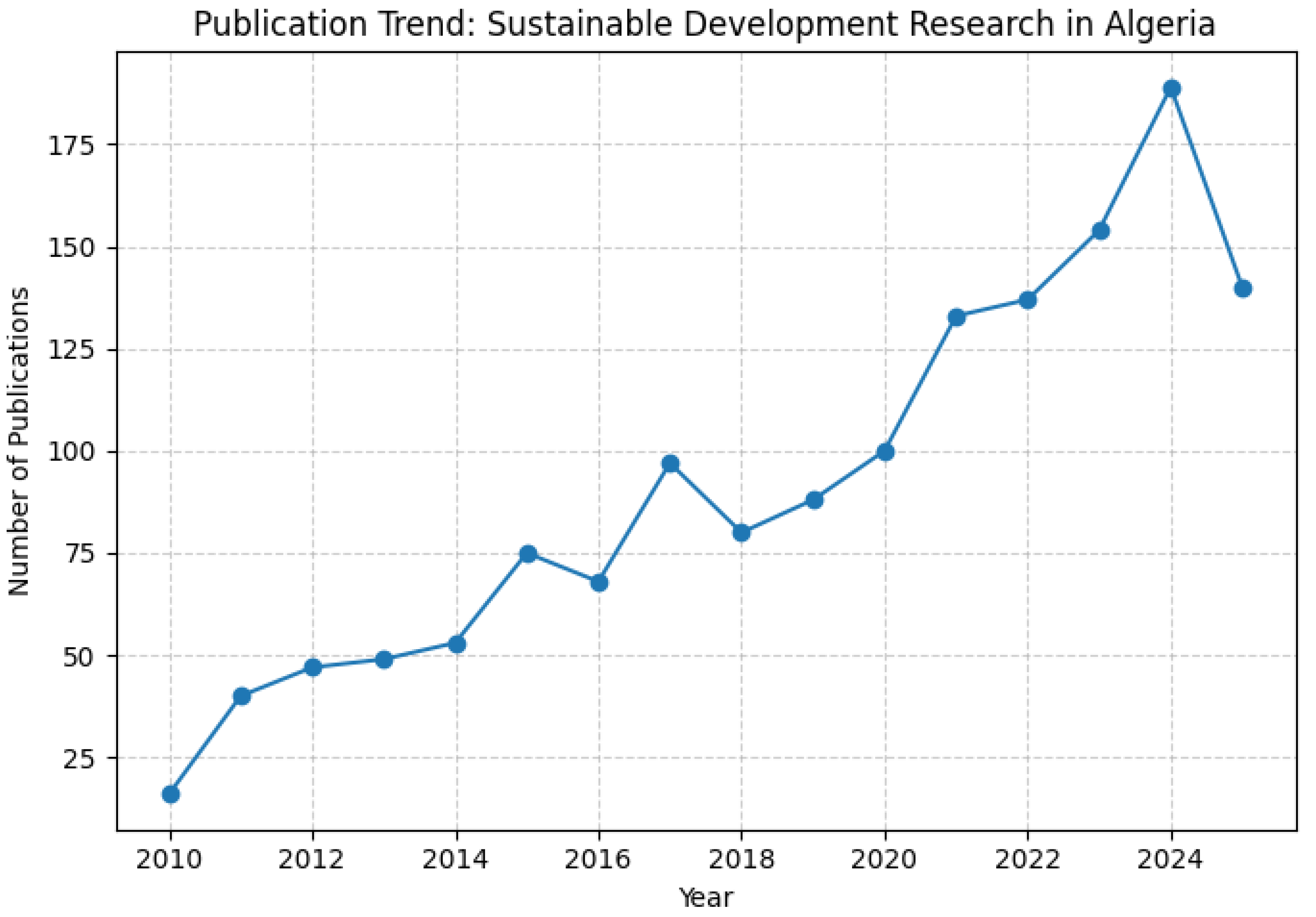This screenshot has width=1316, height=917.
Task: Click the 2024 peak data point
Action: point(1171,88)
